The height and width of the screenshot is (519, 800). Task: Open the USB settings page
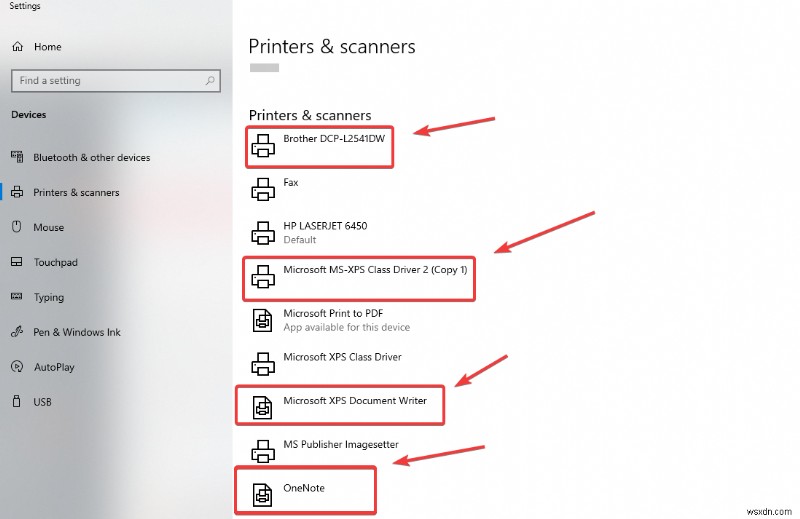[42, 402]
